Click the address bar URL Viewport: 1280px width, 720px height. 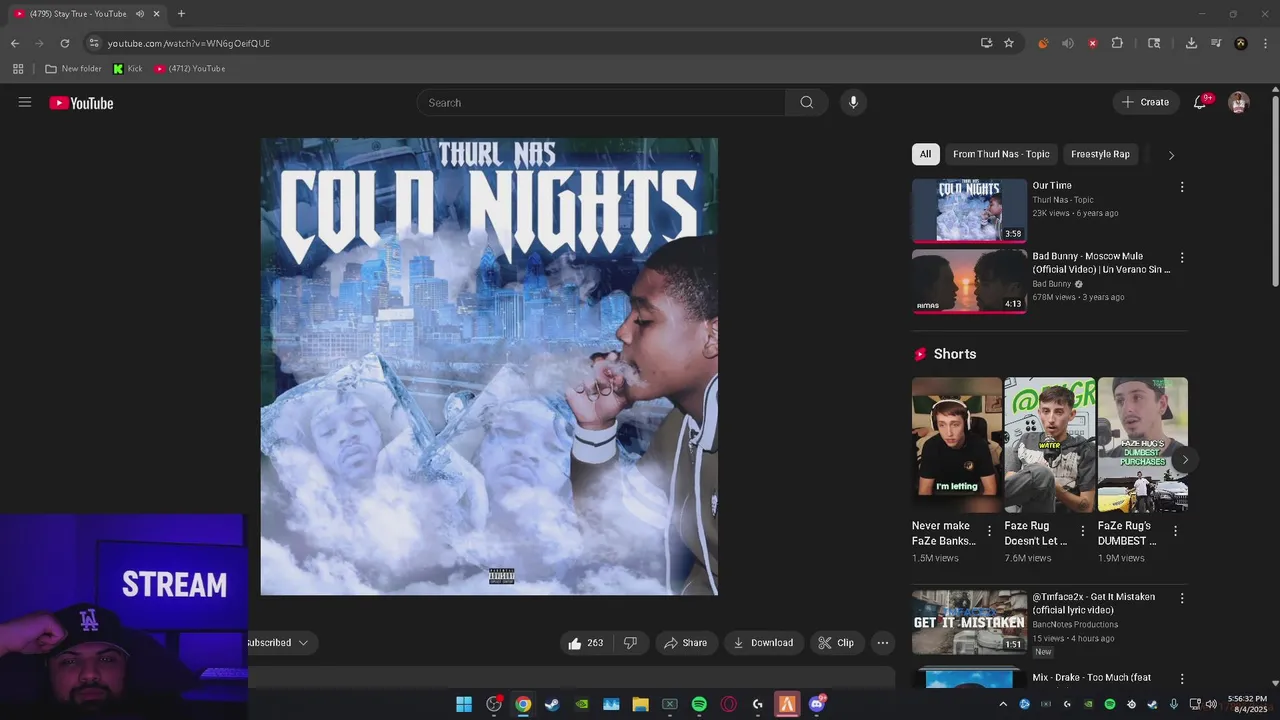(x=189, y=43)
